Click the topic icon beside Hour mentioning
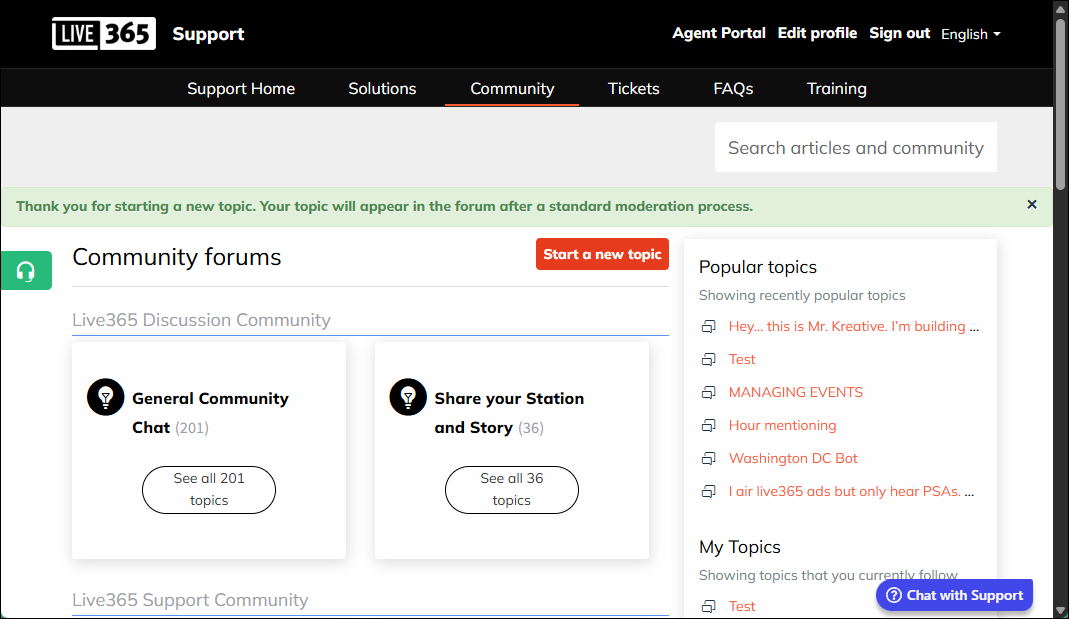Viewport: 1069px width, 619px height. (709, 425)
